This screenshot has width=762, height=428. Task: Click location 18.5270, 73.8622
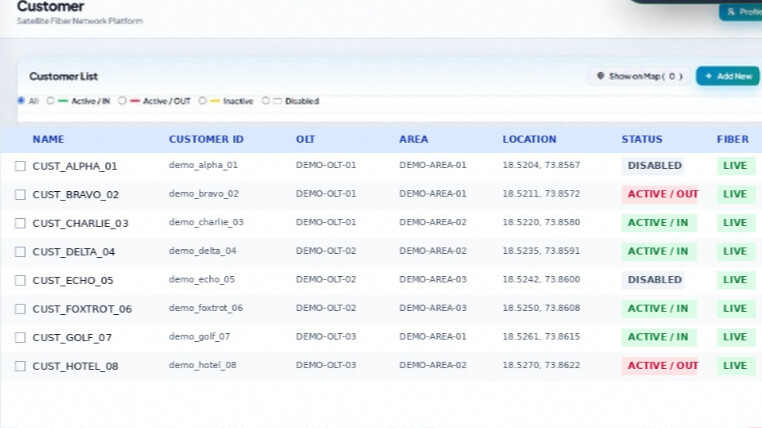coord(541,365)
